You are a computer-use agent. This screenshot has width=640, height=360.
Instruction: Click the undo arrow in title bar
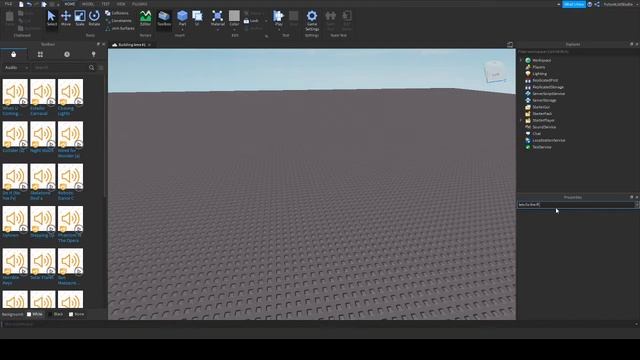(x=29, y=4)
